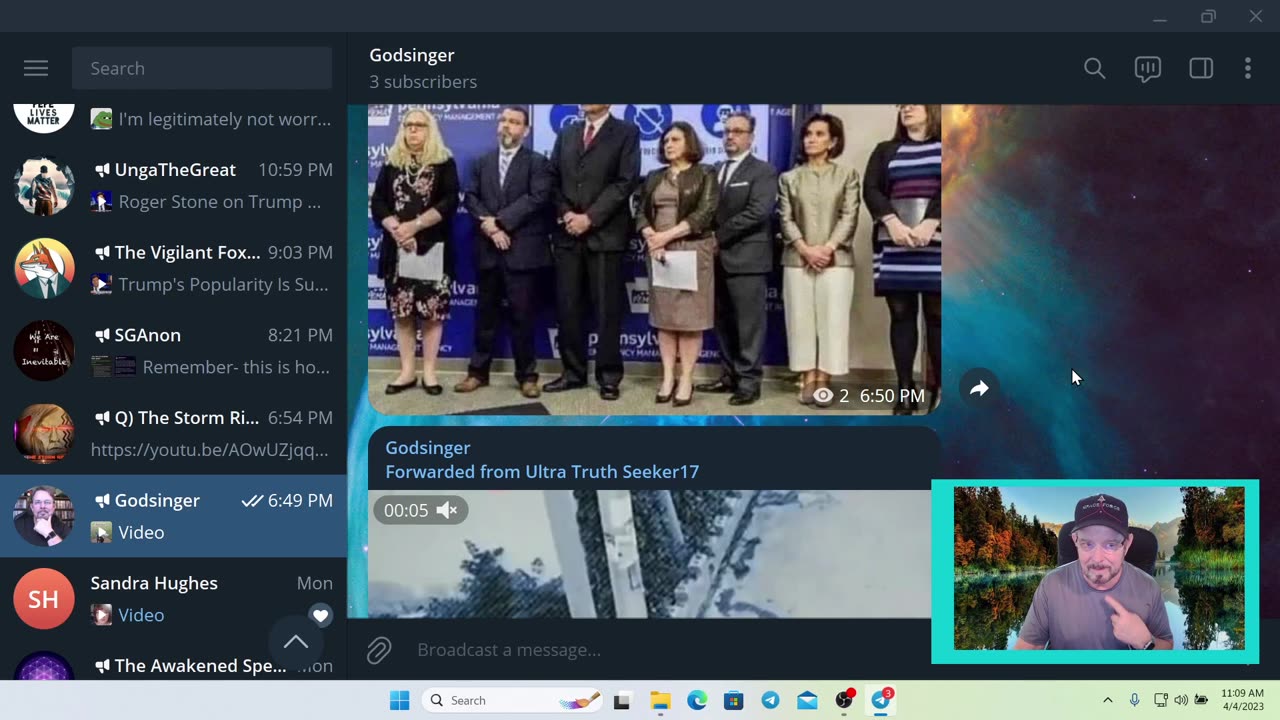The image size is (1280, 720).
Task: Click the chat list Search field
Action: (x=202, y=68)
